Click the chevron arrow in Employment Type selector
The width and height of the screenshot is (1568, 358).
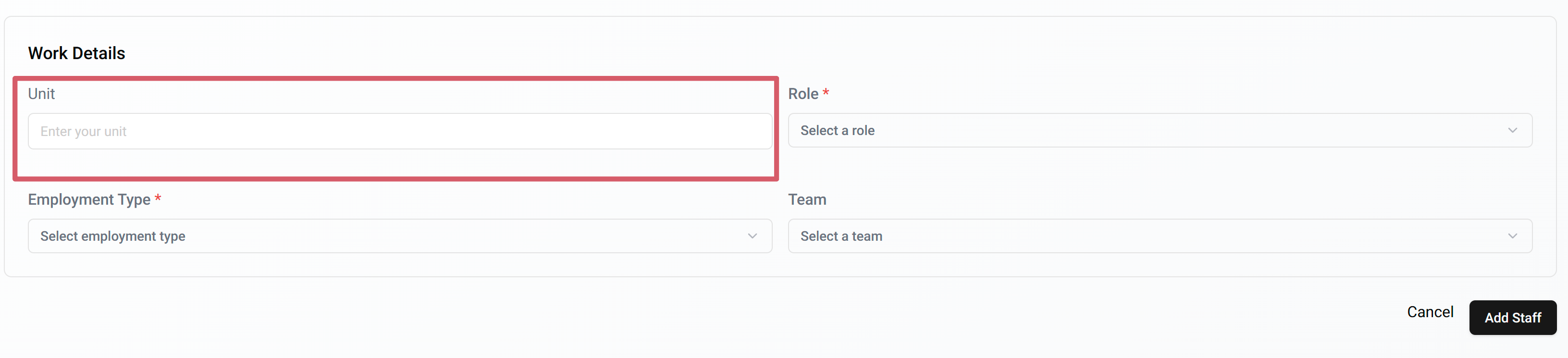pyautogui.click(x=753, y=236)
